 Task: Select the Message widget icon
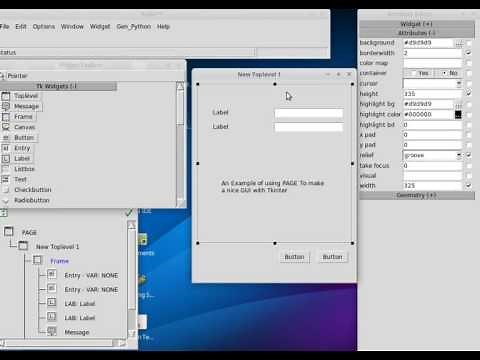(x=6, y=107)
